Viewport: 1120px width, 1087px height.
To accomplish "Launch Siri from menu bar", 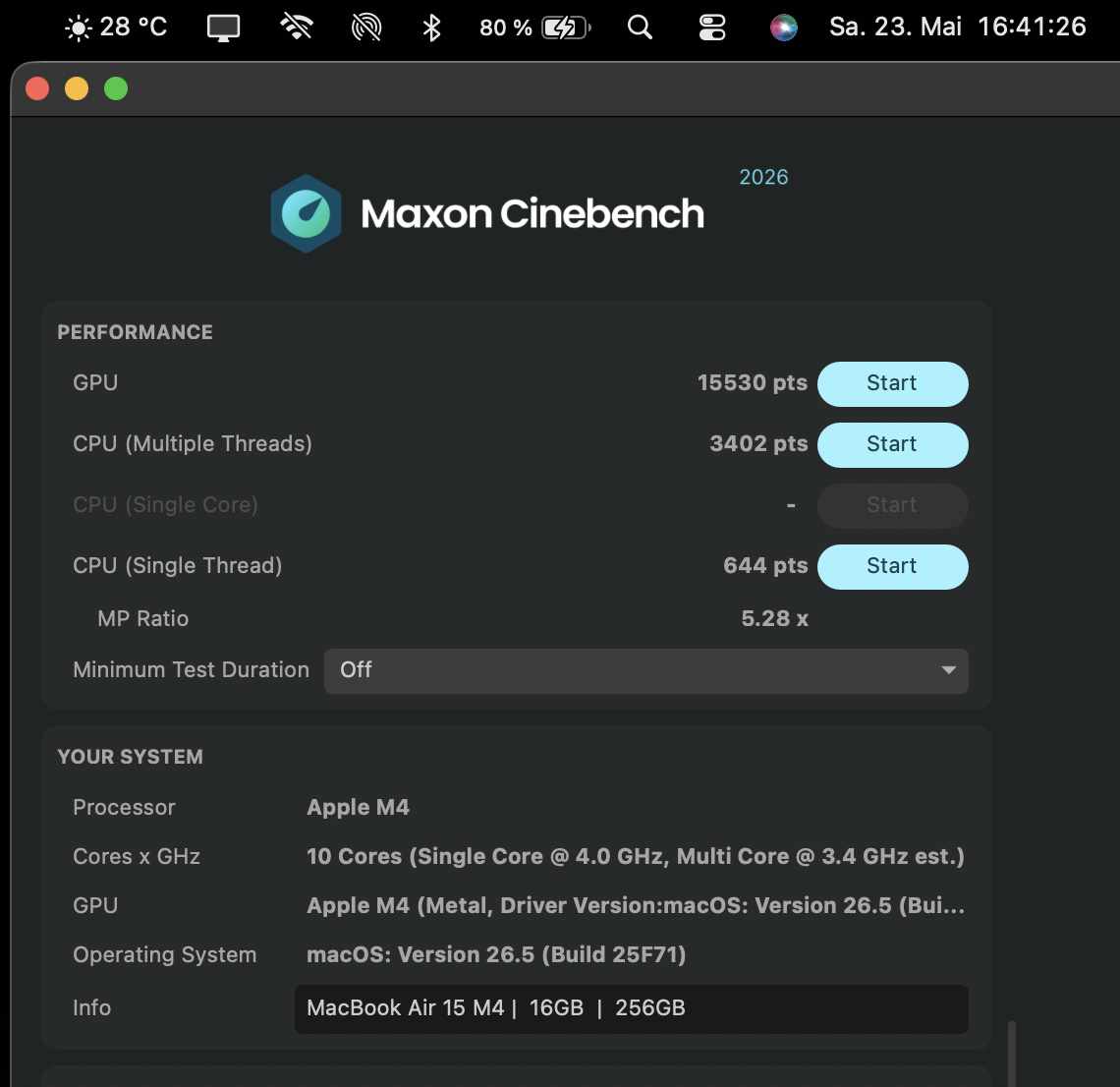I will [x=784, y=28].
